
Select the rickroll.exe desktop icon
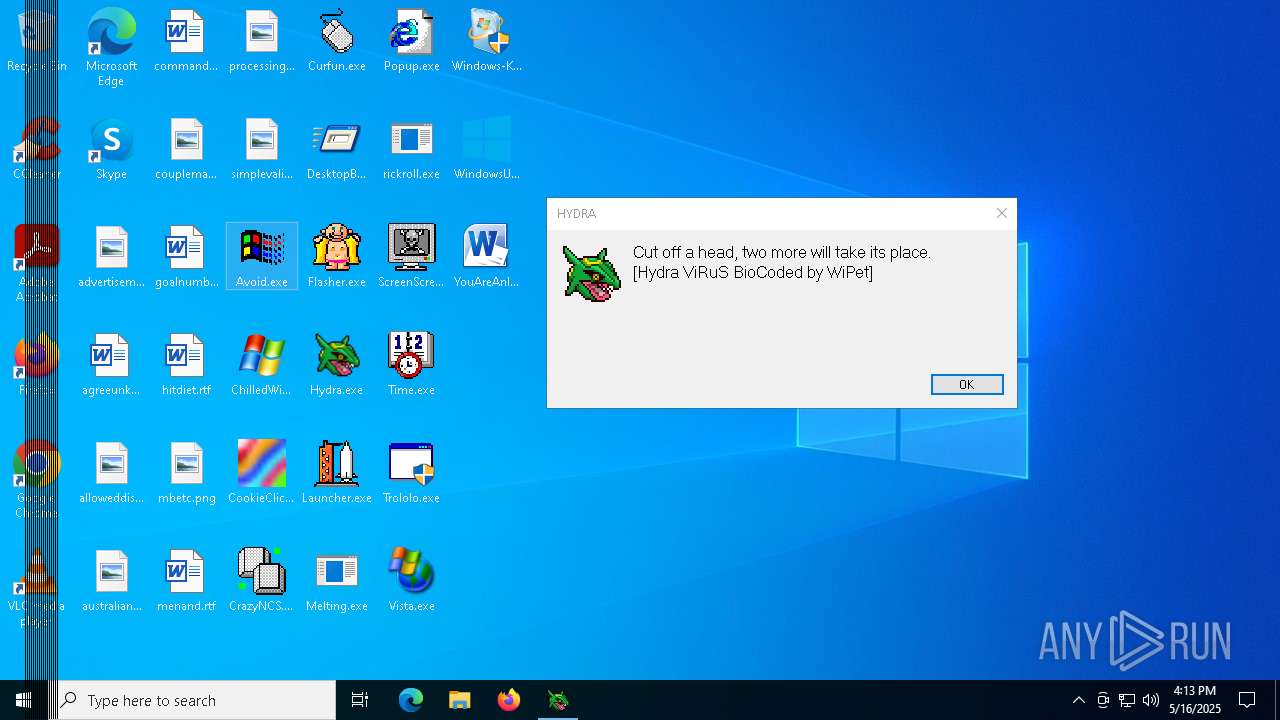(412, 149)
